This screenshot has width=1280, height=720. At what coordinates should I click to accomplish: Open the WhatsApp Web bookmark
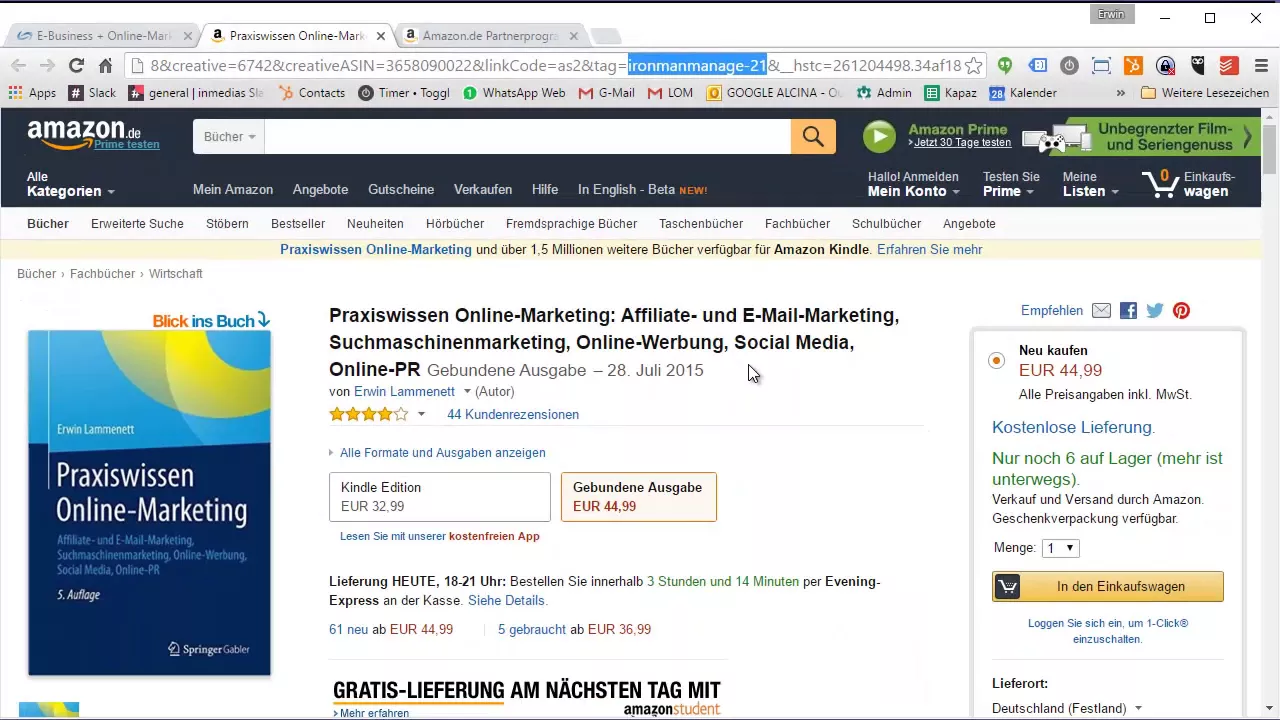[514, 93]
